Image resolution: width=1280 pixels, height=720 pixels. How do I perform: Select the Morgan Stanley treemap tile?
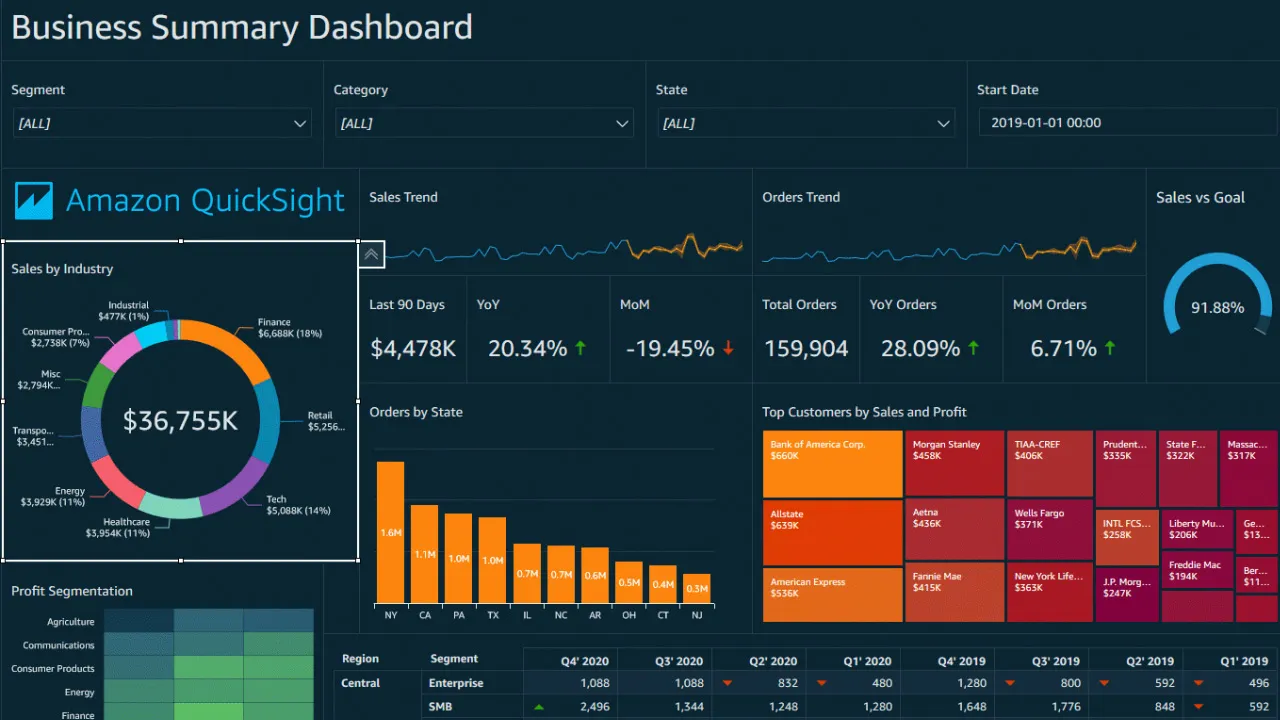pos(954,464)
